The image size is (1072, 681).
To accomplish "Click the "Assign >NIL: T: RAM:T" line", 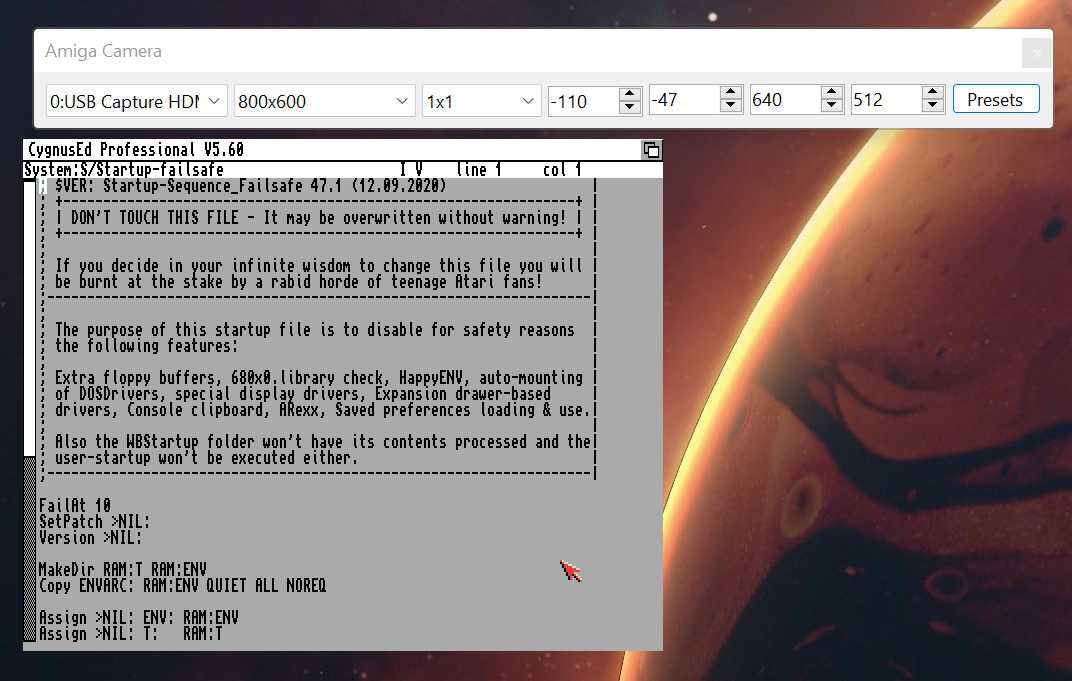I will coord(131,634).
